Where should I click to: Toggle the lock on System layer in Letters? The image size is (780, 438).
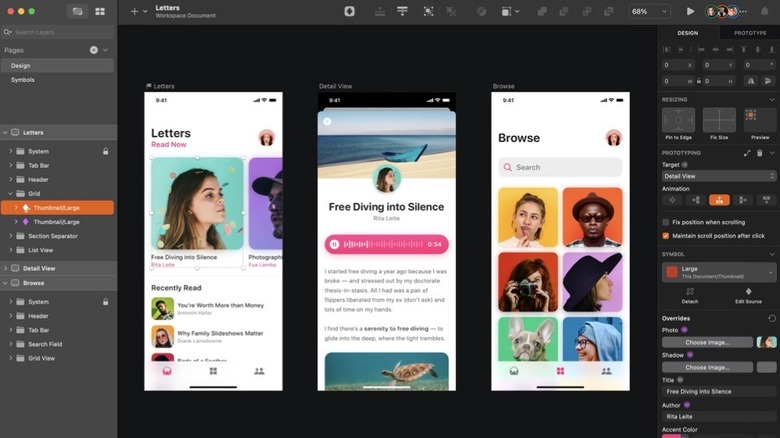pos(105,151)
